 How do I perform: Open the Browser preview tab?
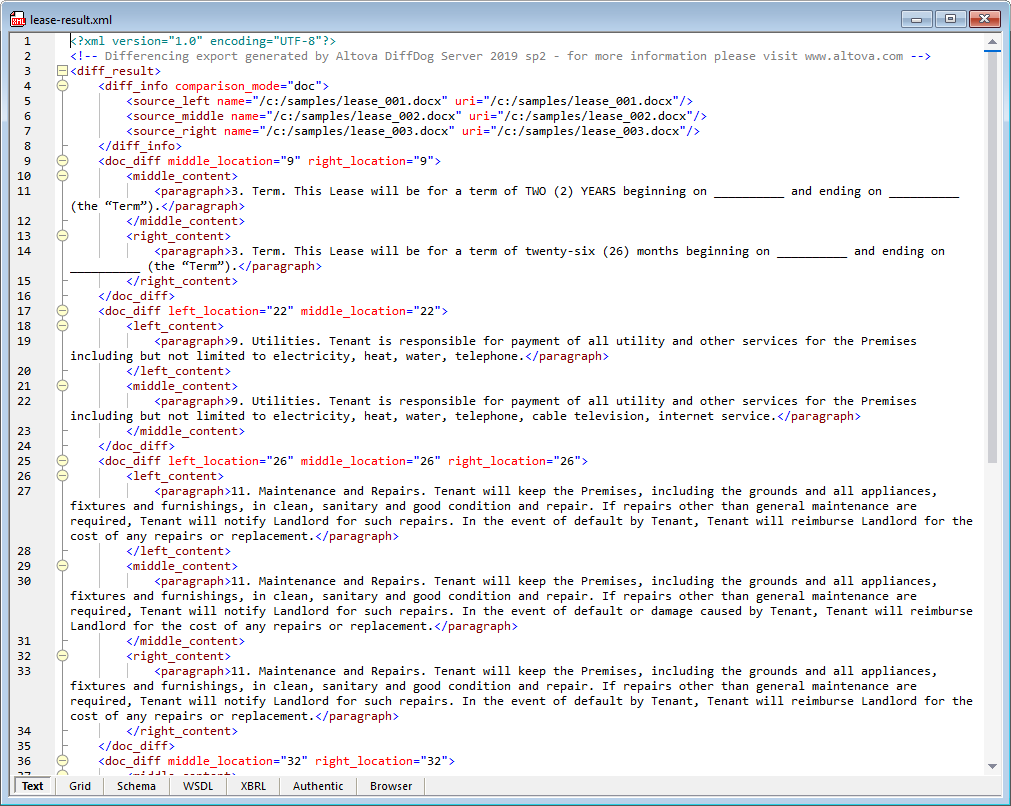coord(390,786)
